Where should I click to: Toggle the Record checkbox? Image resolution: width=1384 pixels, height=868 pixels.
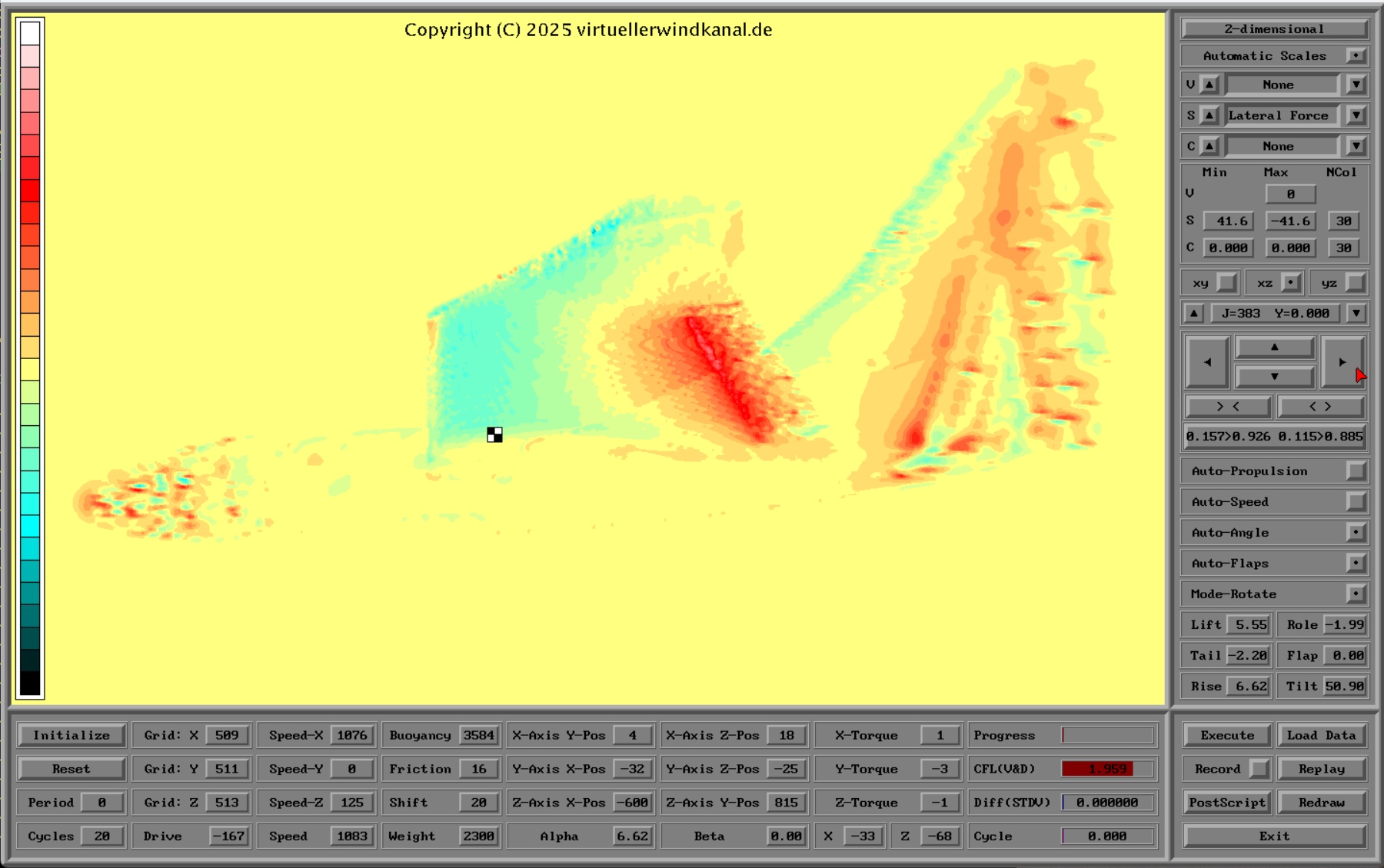click(x=1259, y=769)
